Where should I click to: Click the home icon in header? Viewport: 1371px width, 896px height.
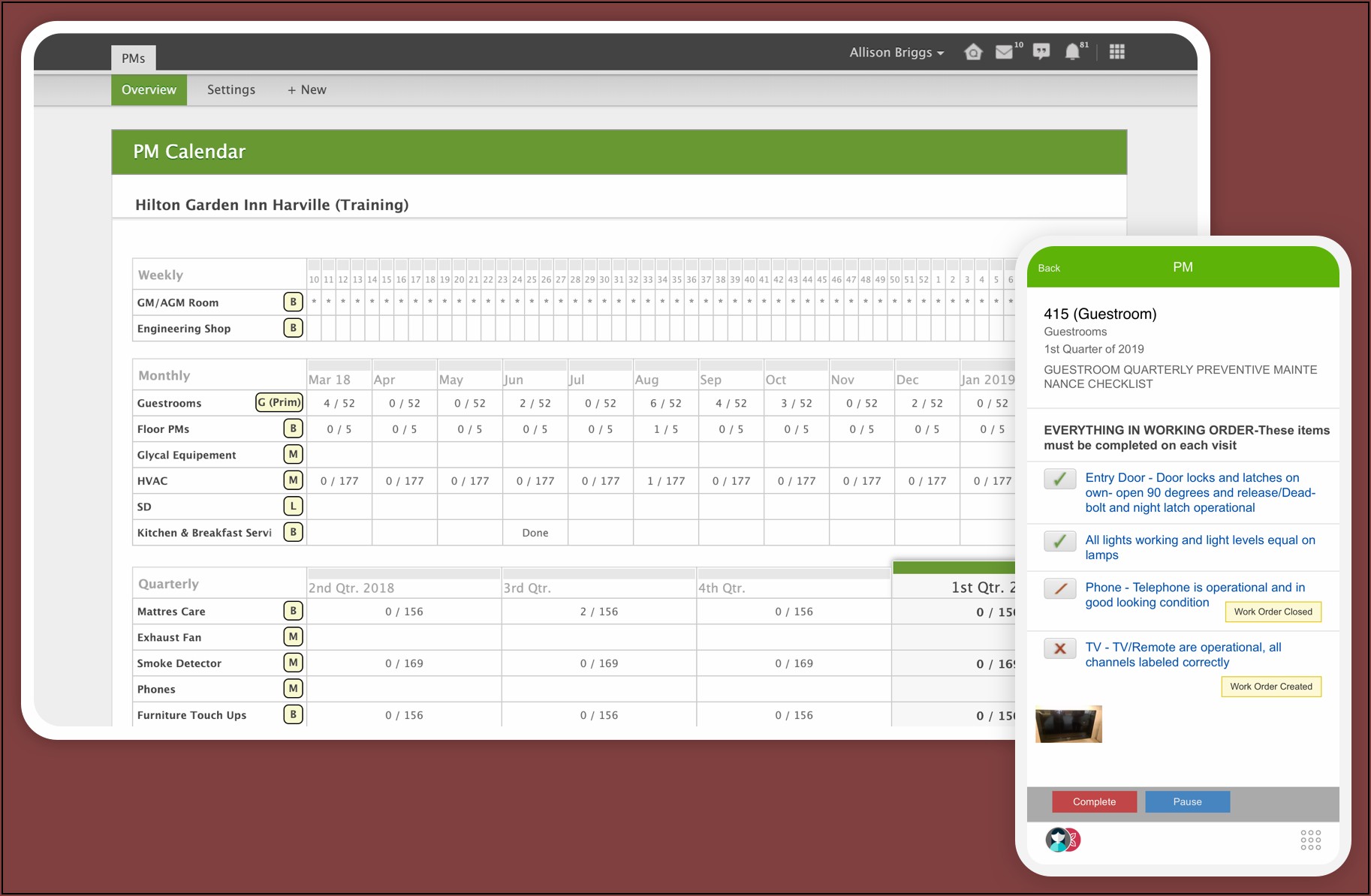[973, 52]
